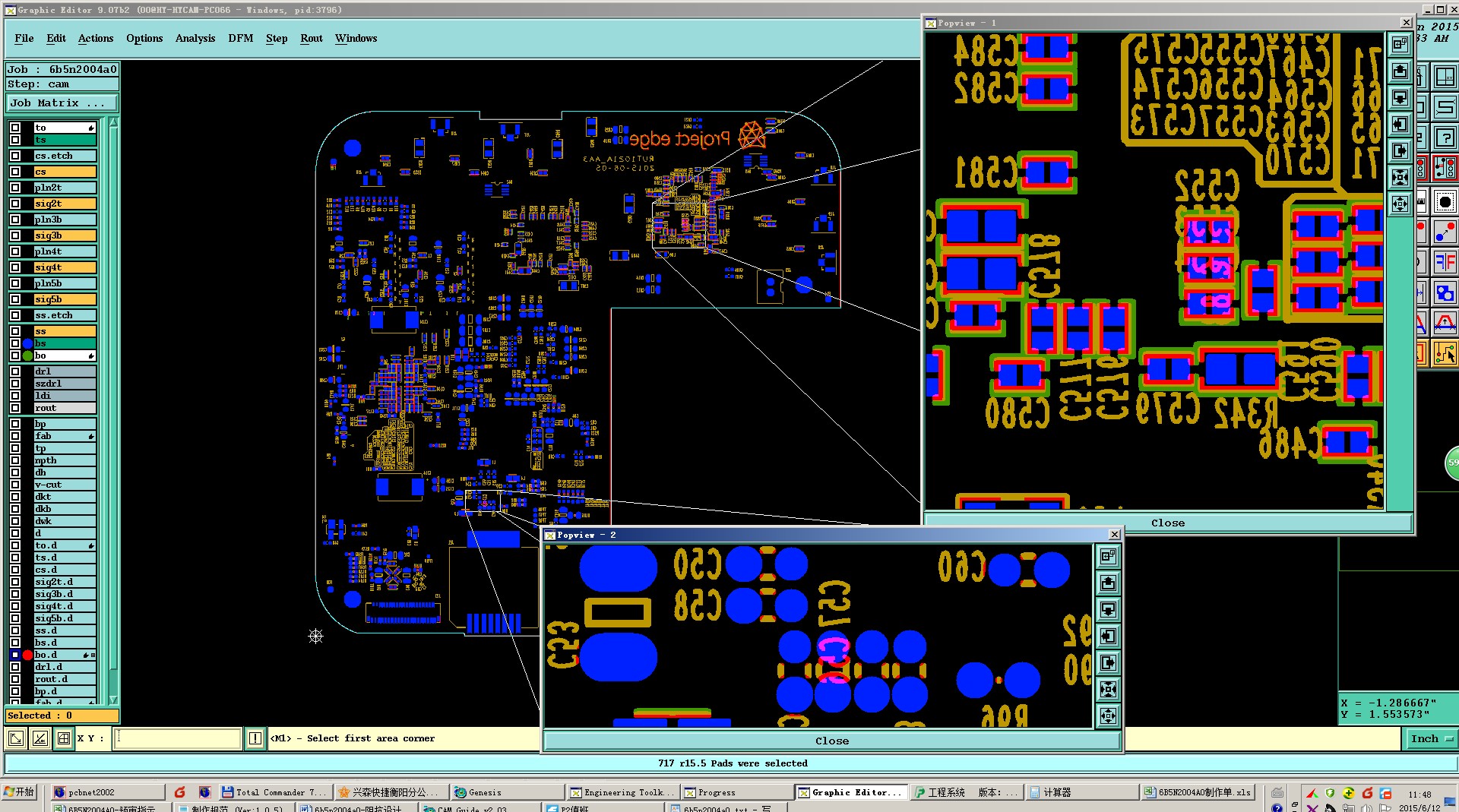
Task: Click the trapezoid etch profile tool icon
Action: pyautogui.click(x=1445, y=323)
